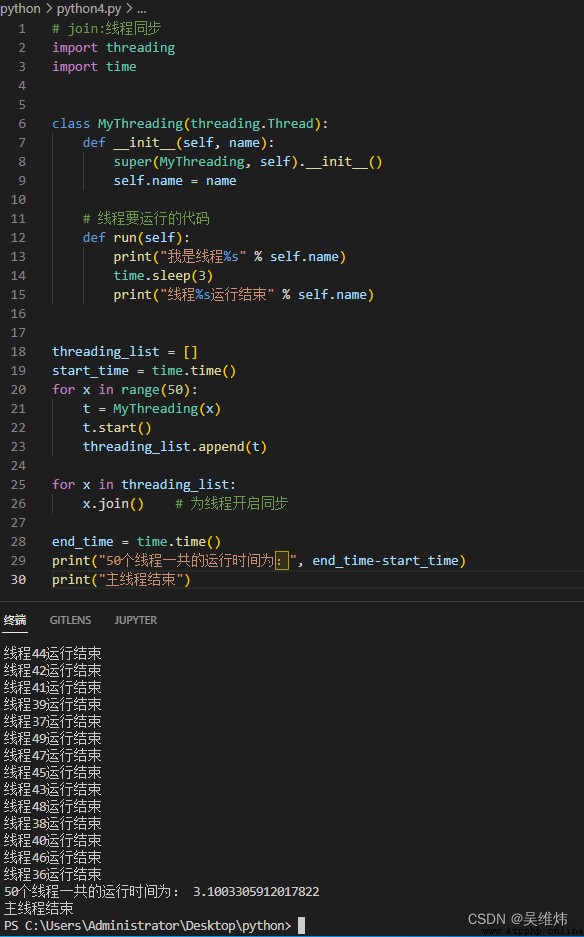Switch to the JUPYTER panel tab

[136, 620]
